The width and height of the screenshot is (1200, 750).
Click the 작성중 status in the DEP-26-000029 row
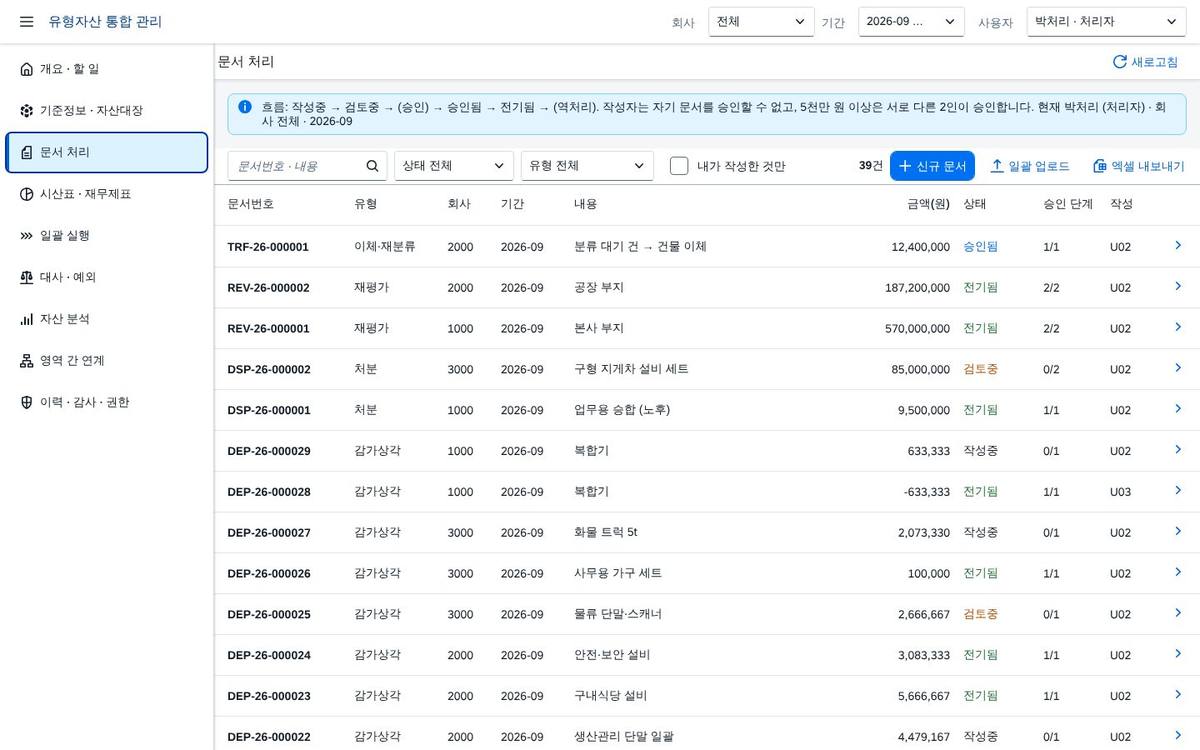[x=980, y=451]
